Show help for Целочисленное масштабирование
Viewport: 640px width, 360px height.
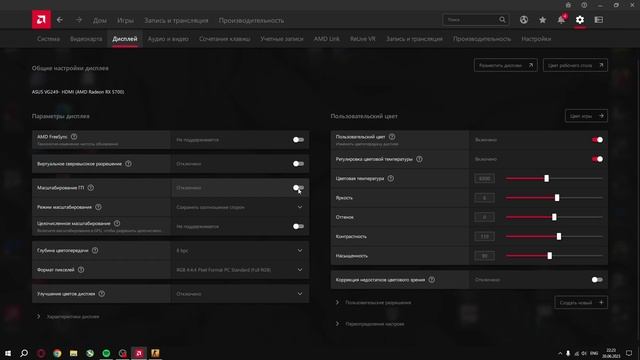(117, 223)
